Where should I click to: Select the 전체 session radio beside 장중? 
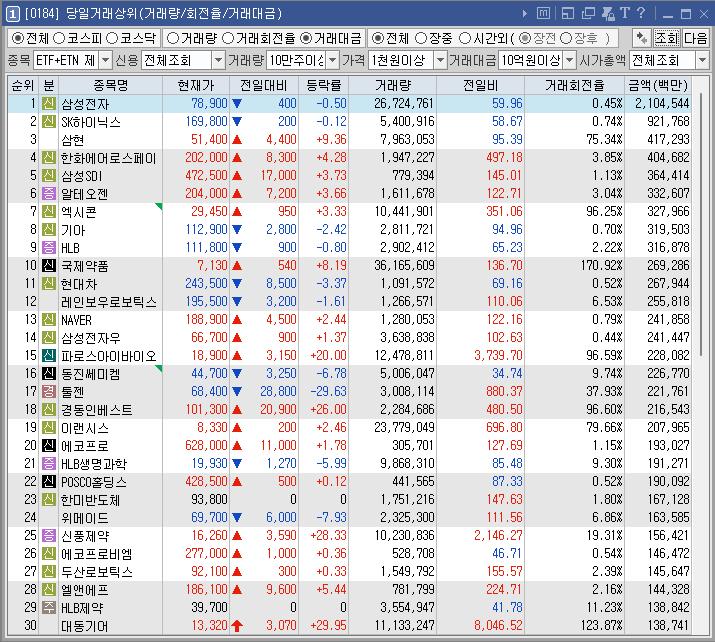tap(378, 38)
